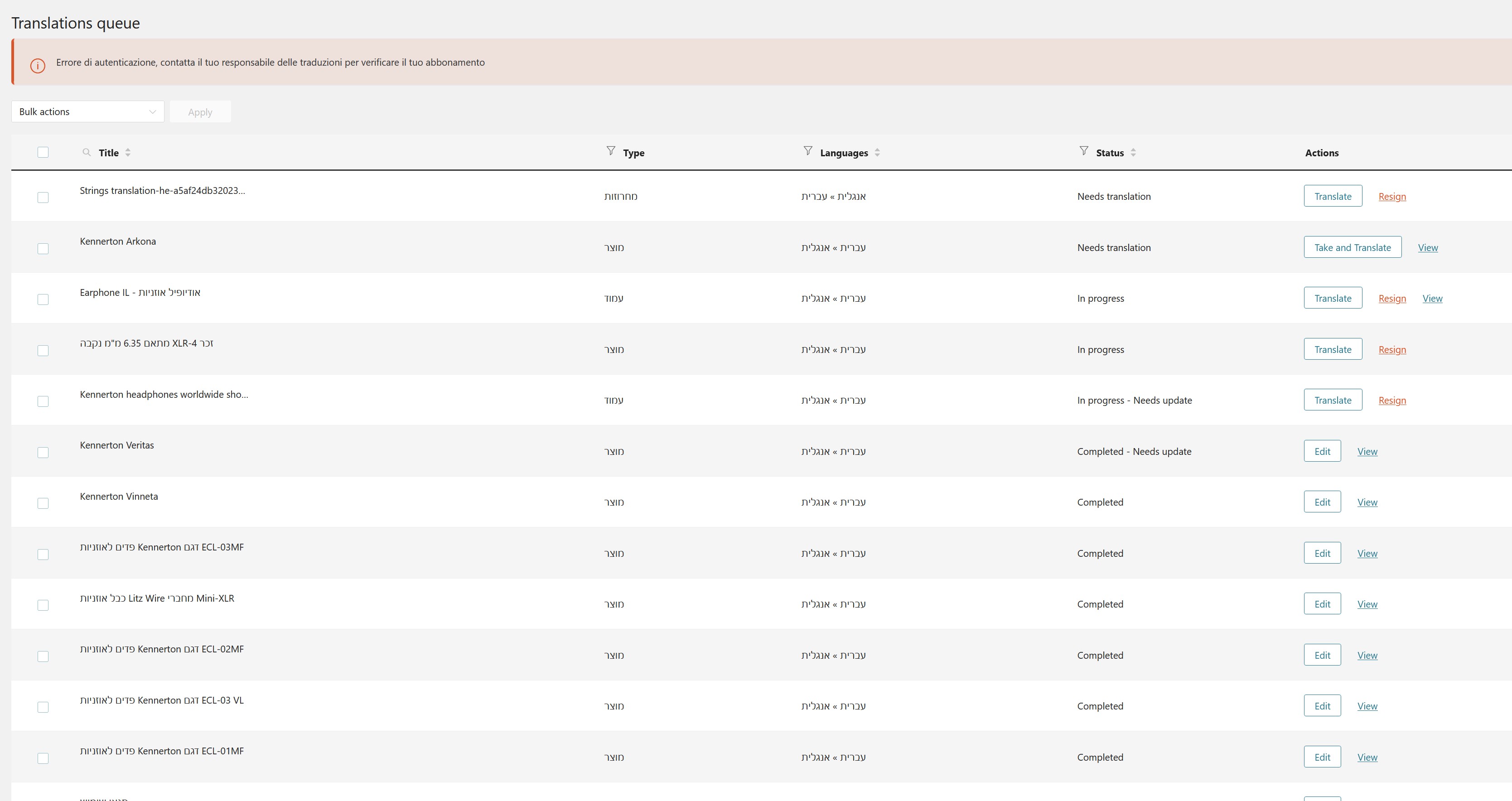Tick the Kennerton Arkona row checkbox
The height and width of the screenshot is (801, 1512).
[43, 249]
